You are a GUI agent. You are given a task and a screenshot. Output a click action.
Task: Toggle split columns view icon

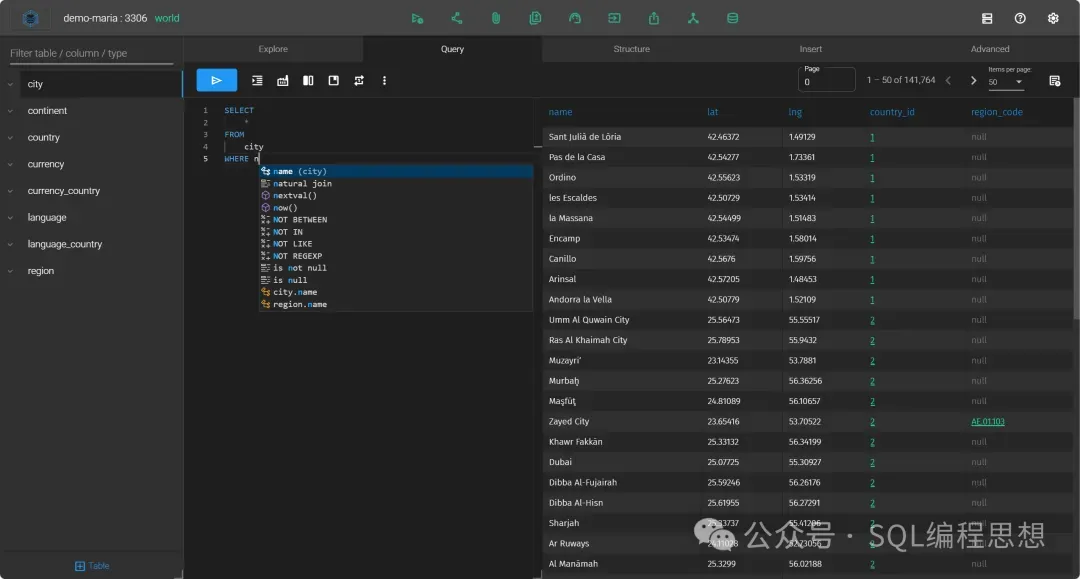[x=308, y=81]
